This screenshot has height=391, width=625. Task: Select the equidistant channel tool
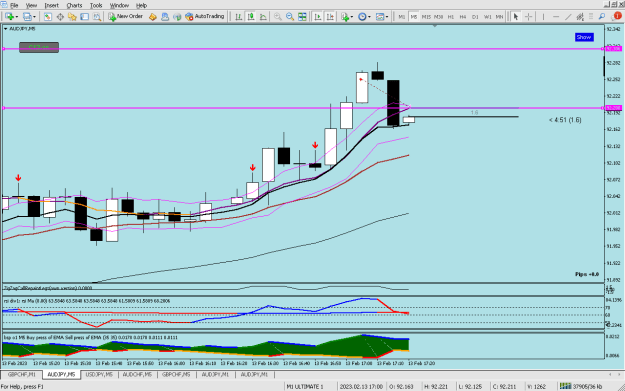(580, 16)
